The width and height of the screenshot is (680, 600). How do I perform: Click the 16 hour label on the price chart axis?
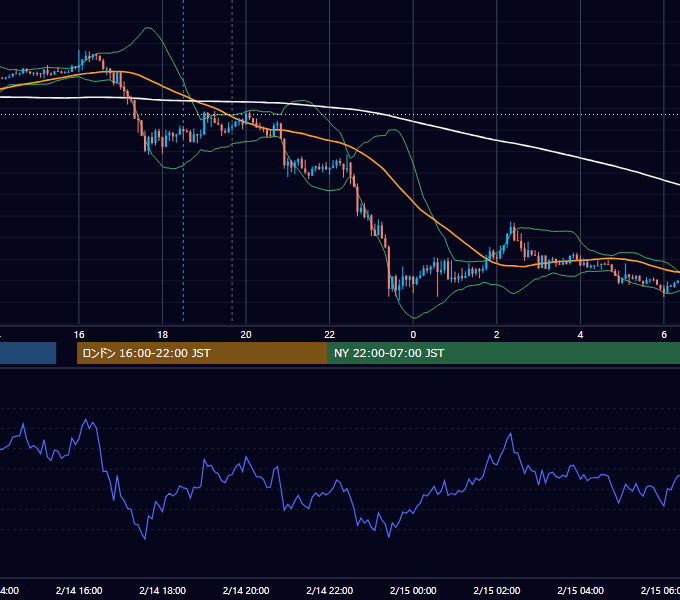click(79, 335)
